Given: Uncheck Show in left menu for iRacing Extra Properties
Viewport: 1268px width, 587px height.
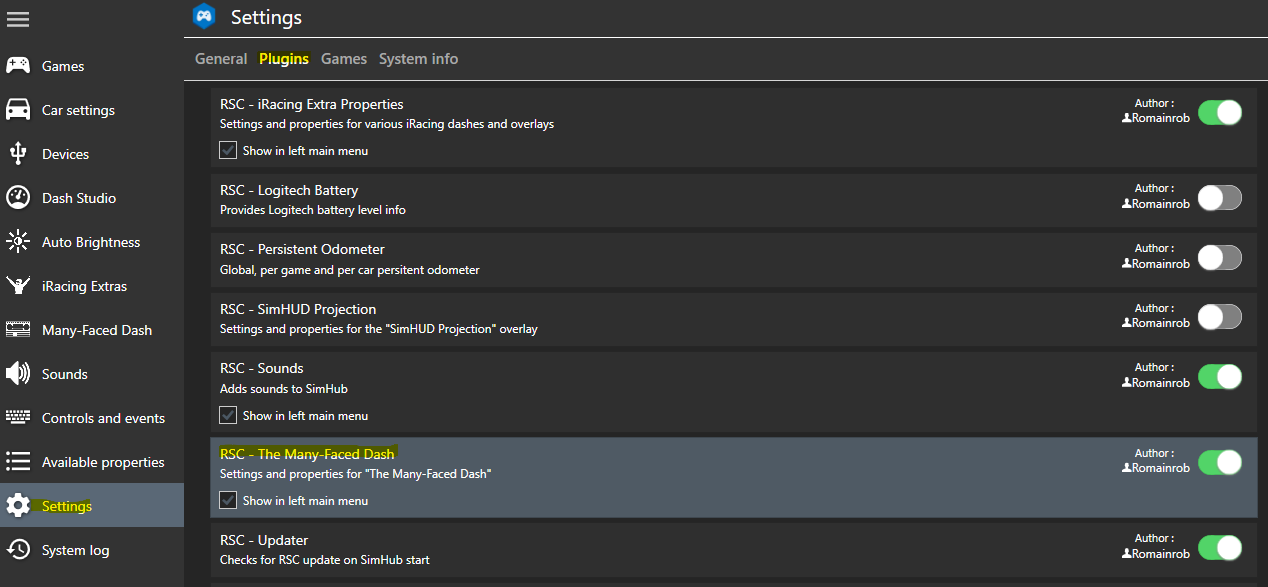Looking at the screenshot, I should point(228,151).
